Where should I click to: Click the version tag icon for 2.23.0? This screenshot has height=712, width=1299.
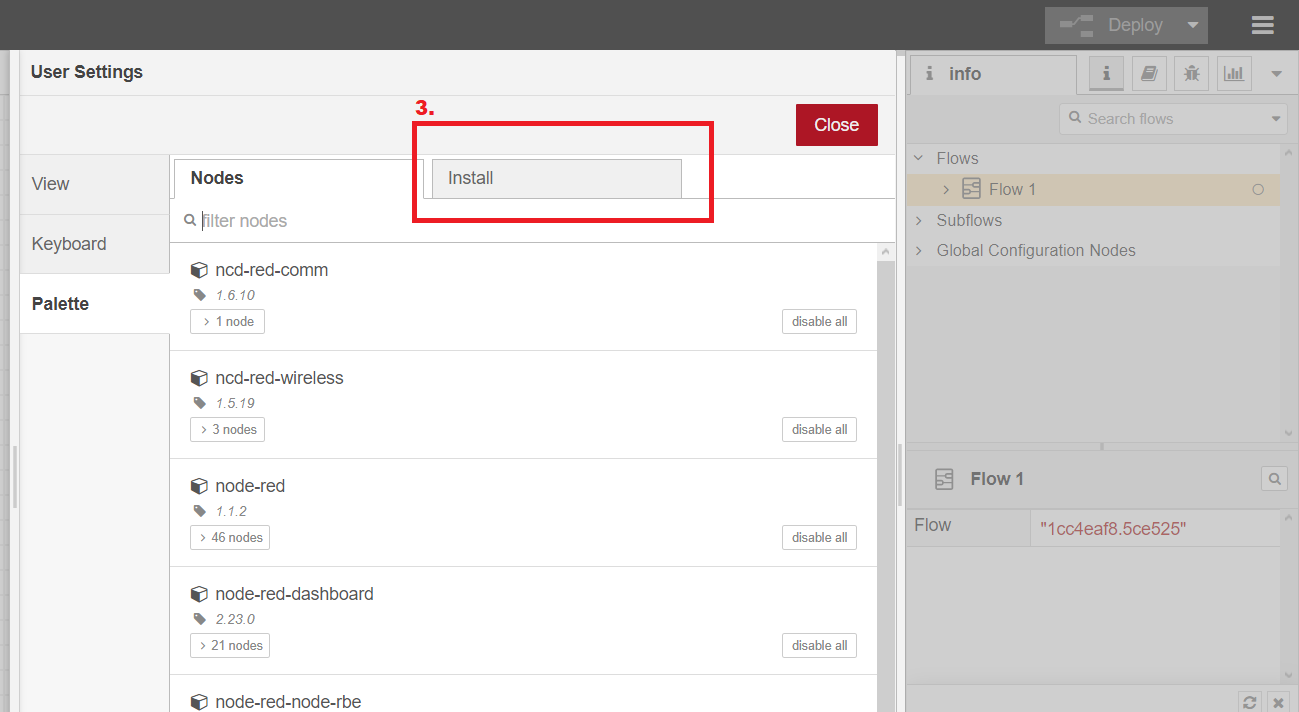[x=200, y=619]
